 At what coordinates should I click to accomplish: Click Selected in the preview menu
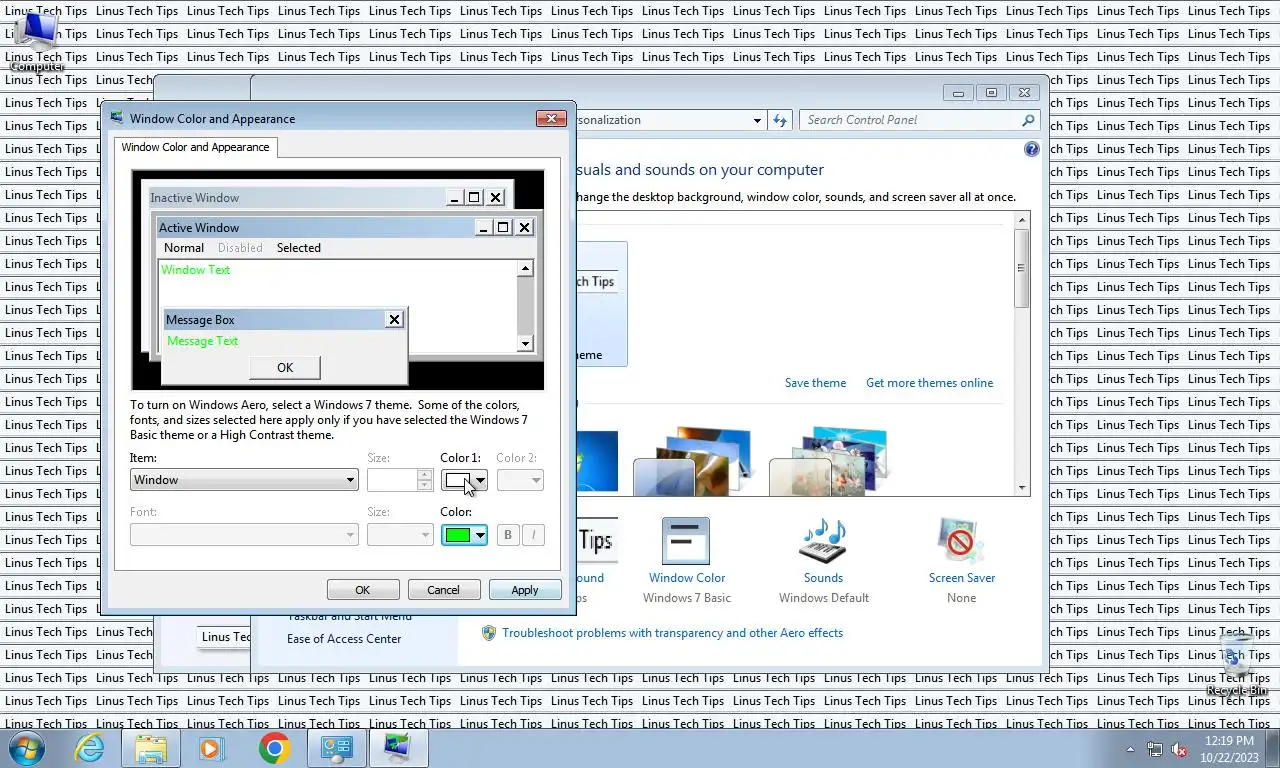coord(299,248)
